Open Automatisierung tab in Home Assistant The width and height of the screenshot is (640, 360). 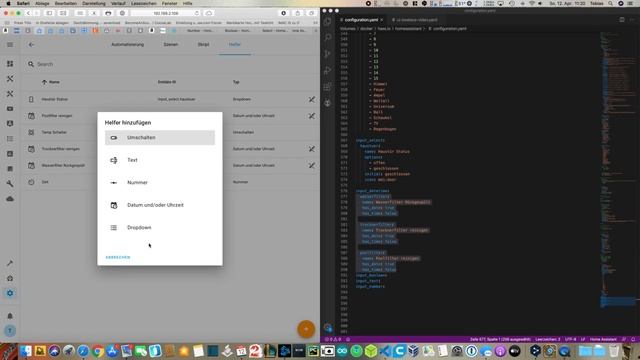point(127,44)
